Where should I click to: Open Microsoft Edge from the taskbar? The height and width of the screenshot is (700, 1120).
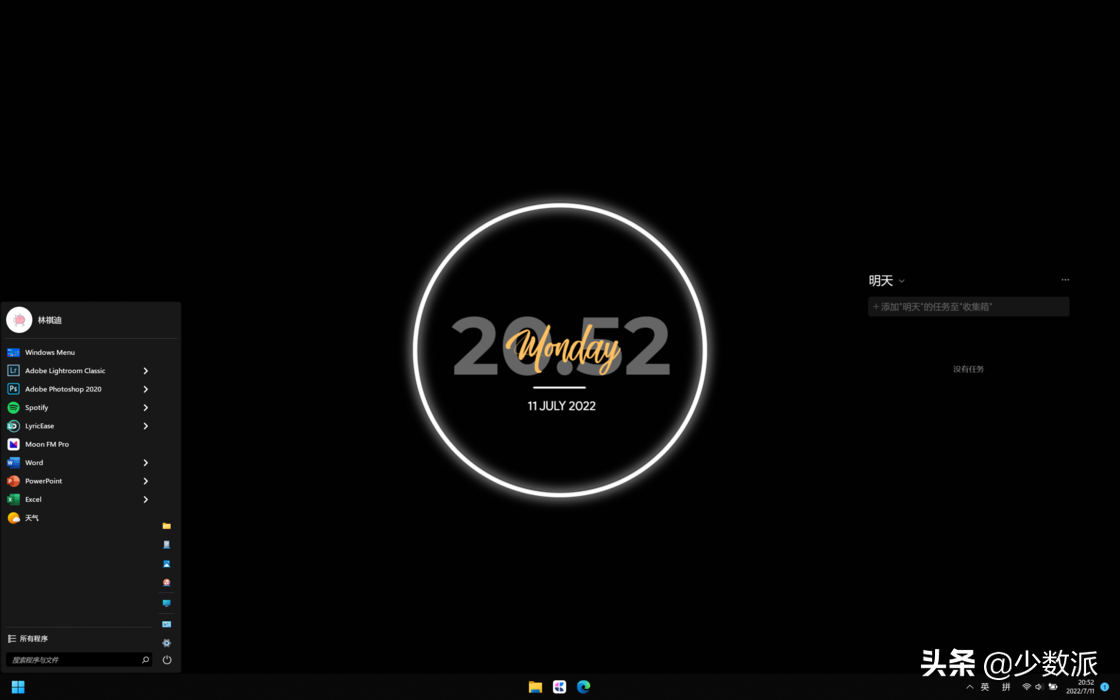coord(584,687)
